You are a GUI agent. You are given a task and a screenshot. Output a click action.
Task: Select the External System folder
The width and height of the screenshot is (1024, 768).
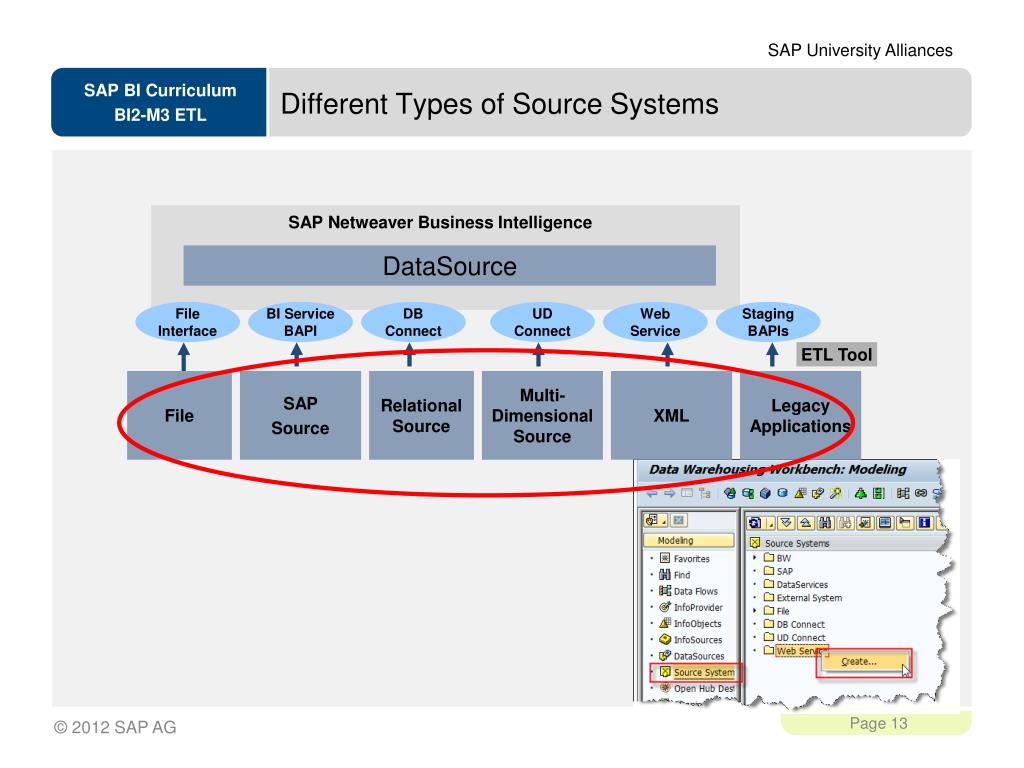tap(803, 598)
